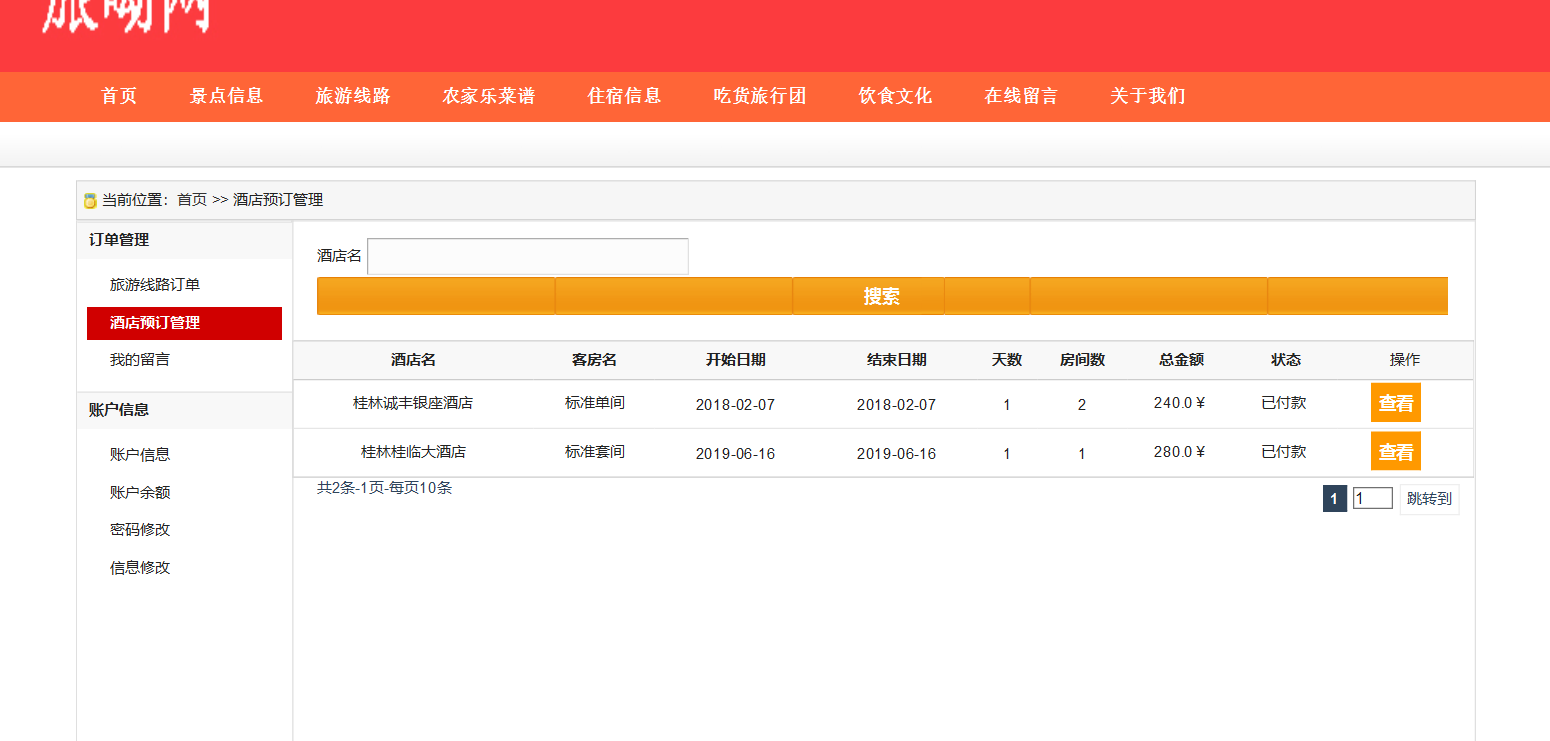Click the site logo in header
Viewport: 1550px width, 741px height.
coord(126,16)
